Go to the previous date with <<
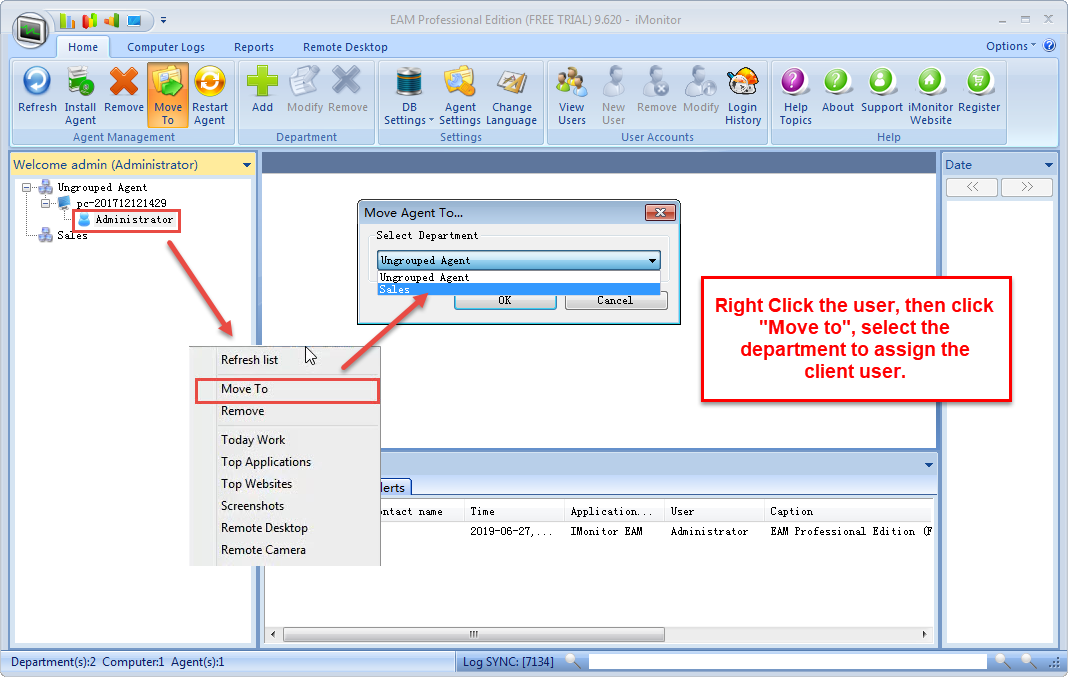Image resolution: width=1068 pixels, height=677 pixels. click(972, 187)
